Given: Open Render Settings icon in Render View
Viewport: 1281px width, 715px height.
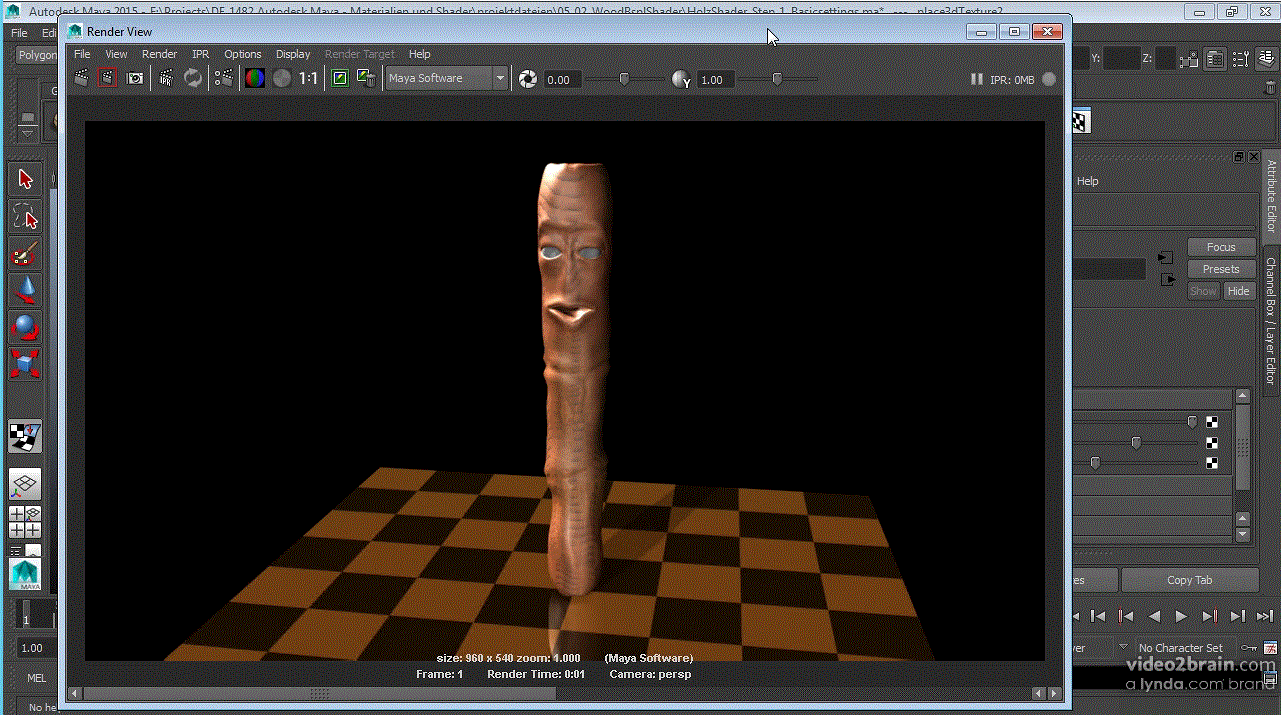Looking at the screenshot, I should pos(225,78).
